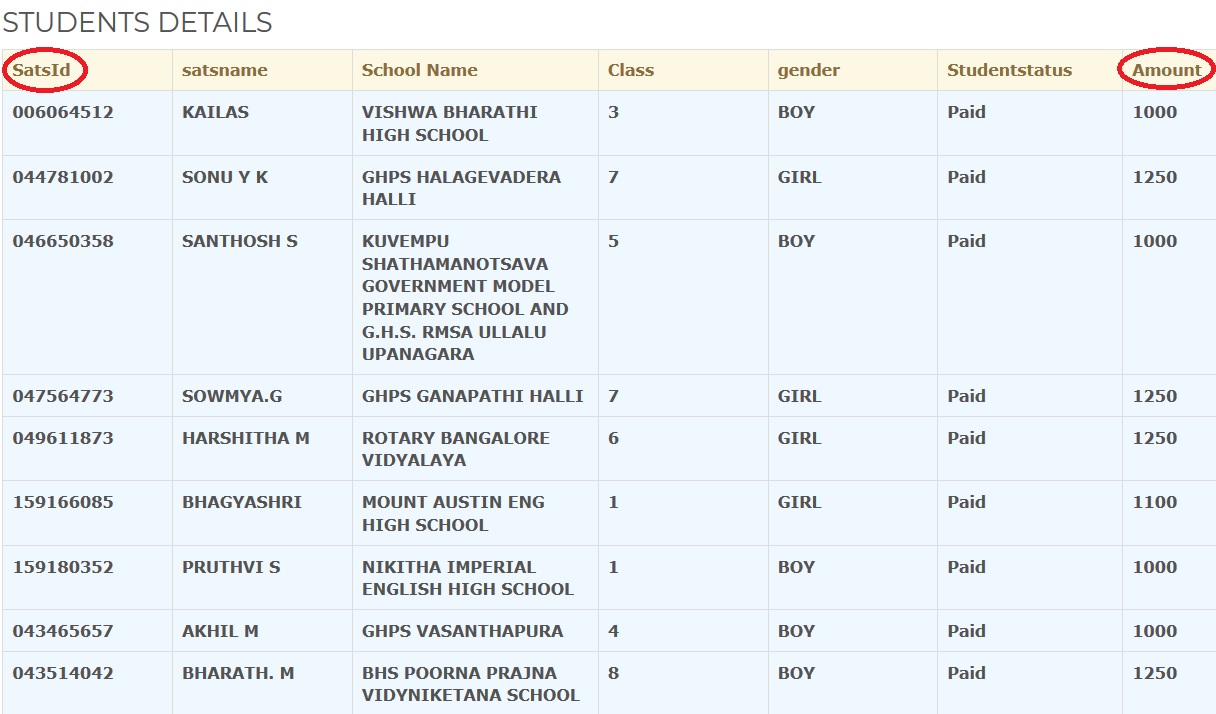Click gender BOY in KAILAS row
The width and height of the screenshot is (1216, 714).
coord(797,112)
